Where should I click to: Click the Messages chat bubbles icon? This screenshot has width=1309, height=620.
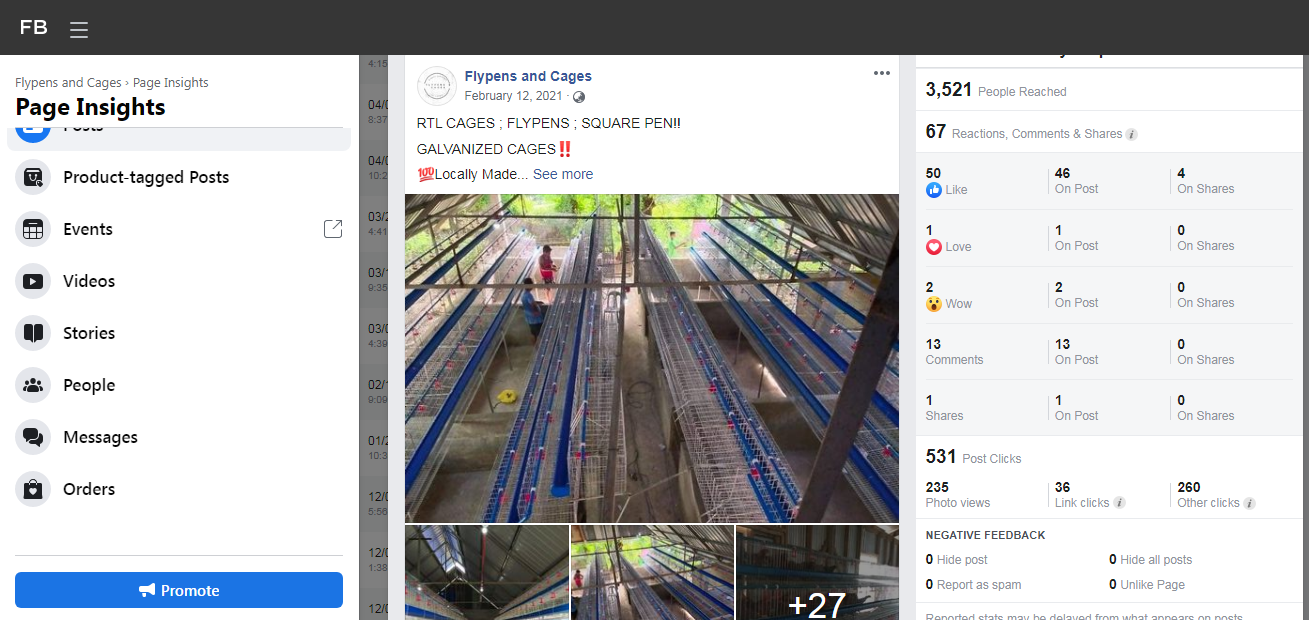33,437
